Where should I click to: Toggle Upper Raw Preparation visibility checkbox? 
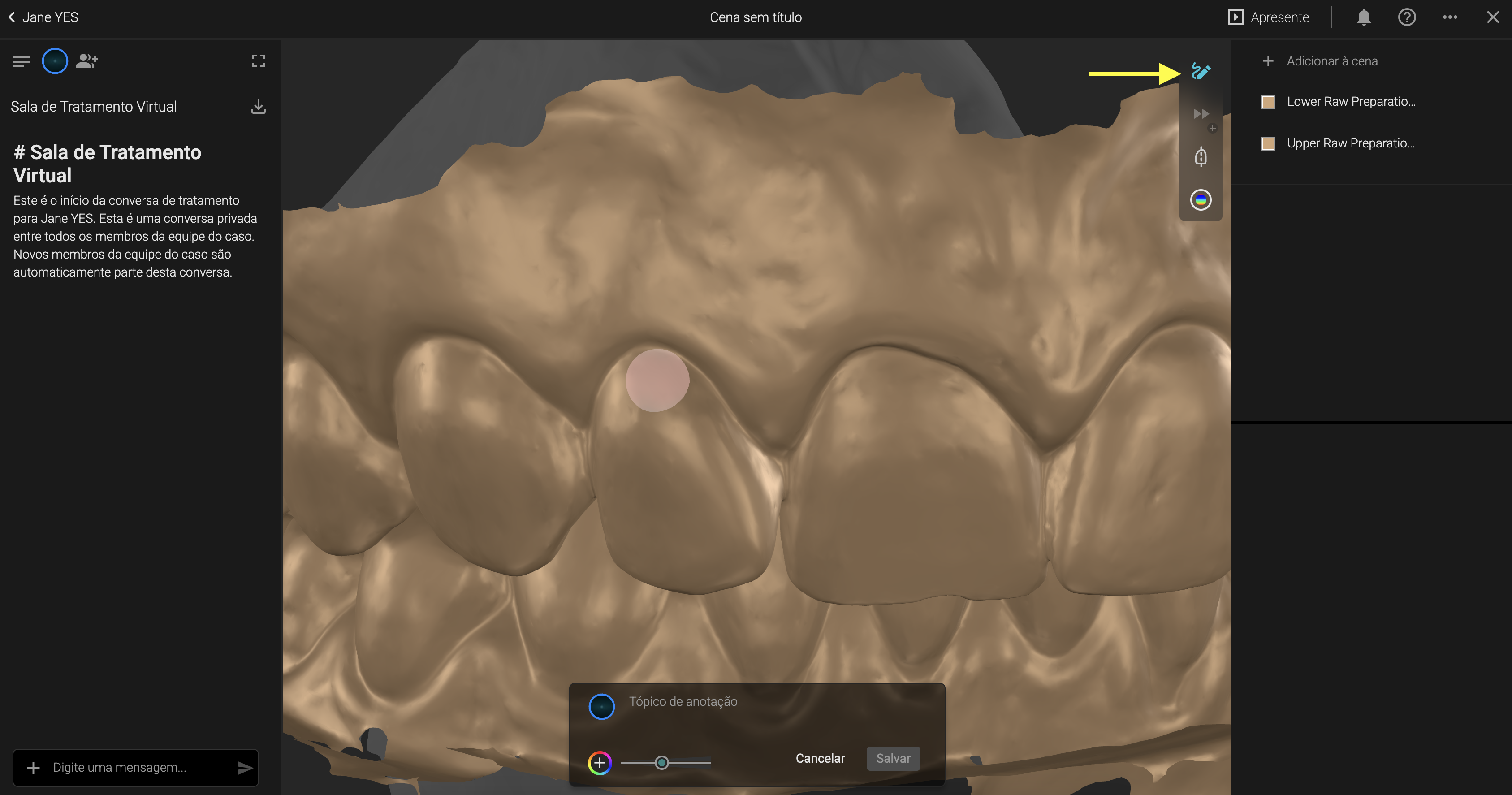click(1268, 144)
